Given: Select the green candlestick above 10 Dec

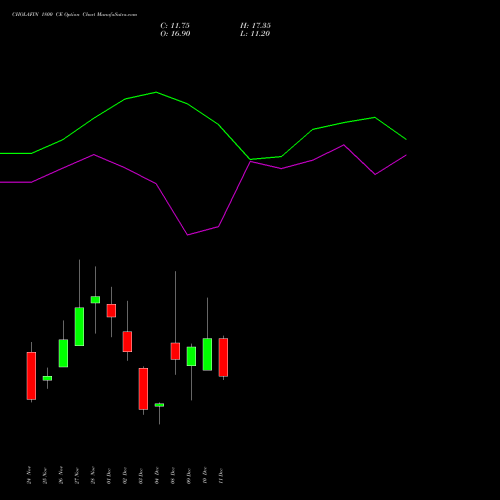Looking at the screenshot, I should point(207,354).
